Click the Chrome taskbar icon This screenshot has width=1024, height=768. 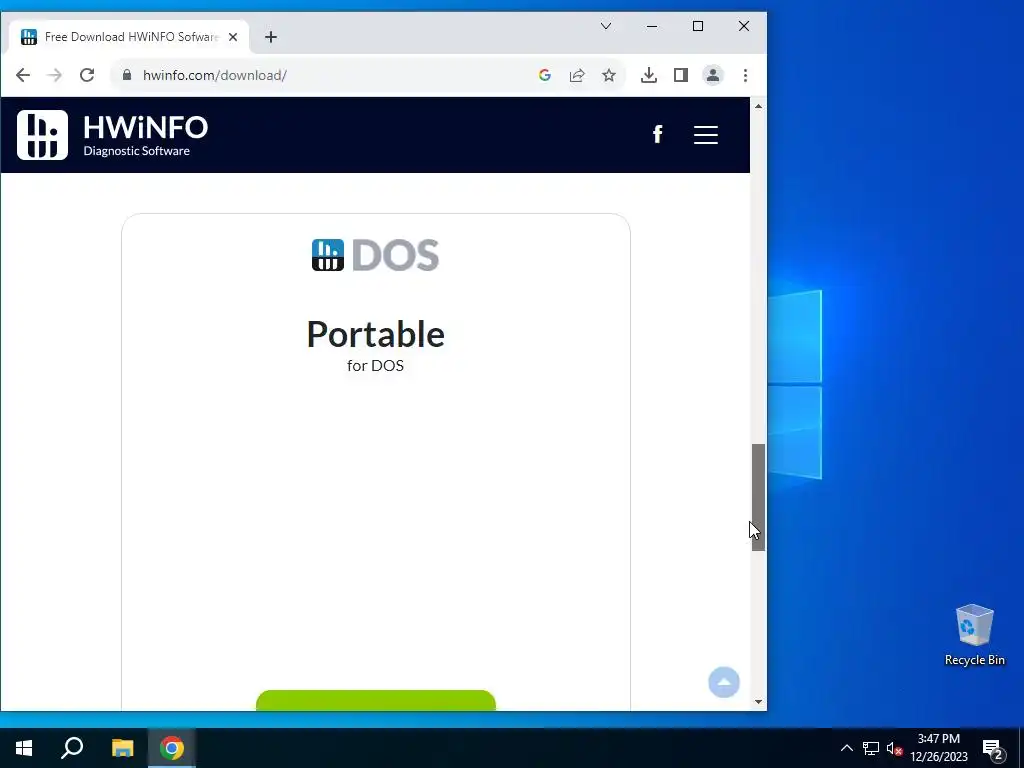172,748
